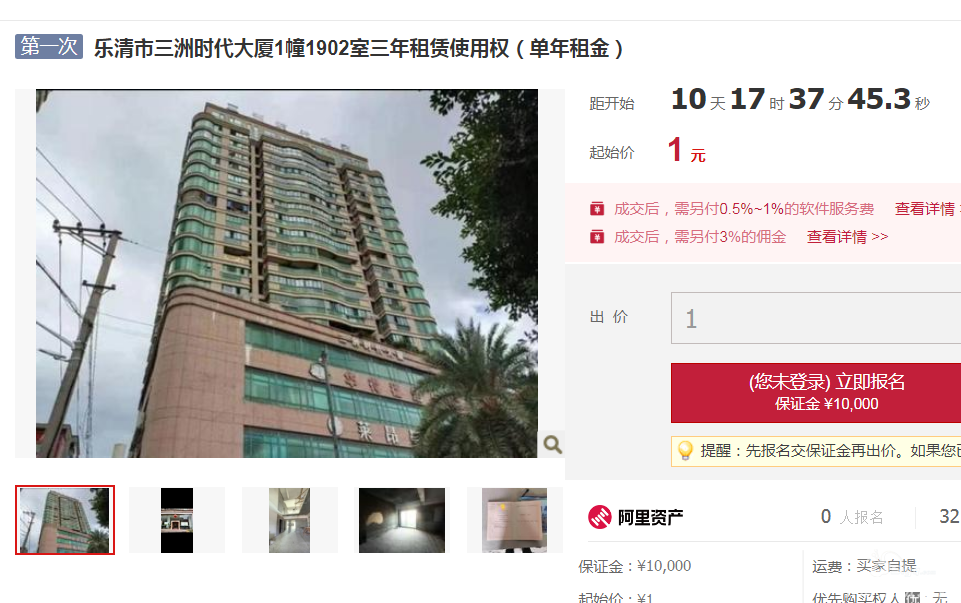Click the lightbulb reminder icon
This screenshot has width=961, height=603.
[685, 451]
